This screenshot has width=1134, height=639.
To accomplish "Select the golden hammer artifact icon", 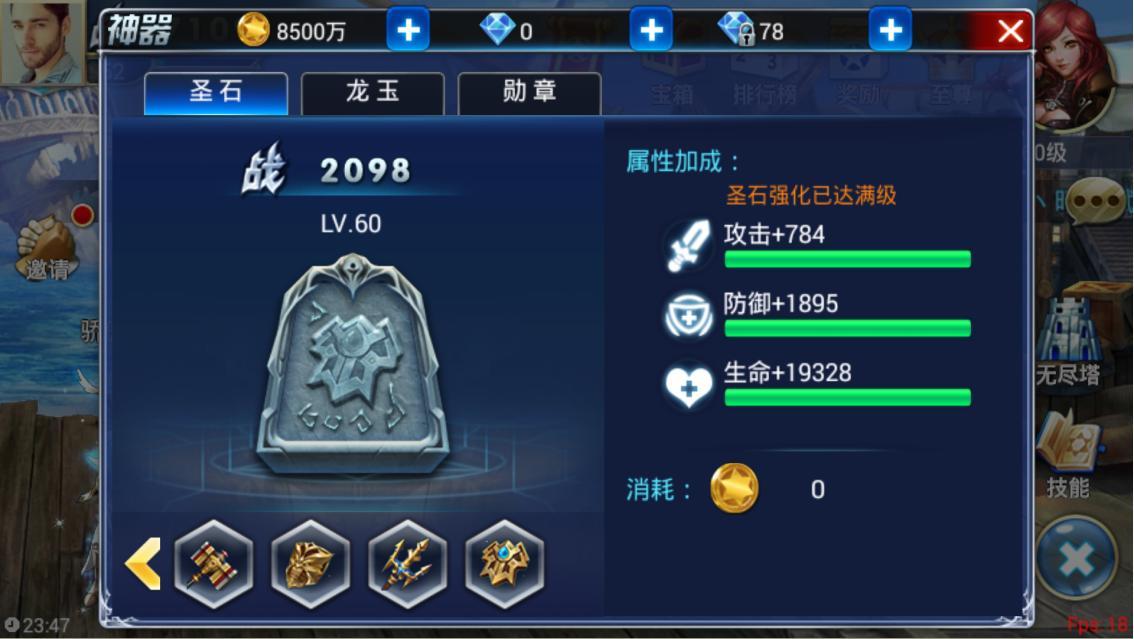I will coord(213,564).
